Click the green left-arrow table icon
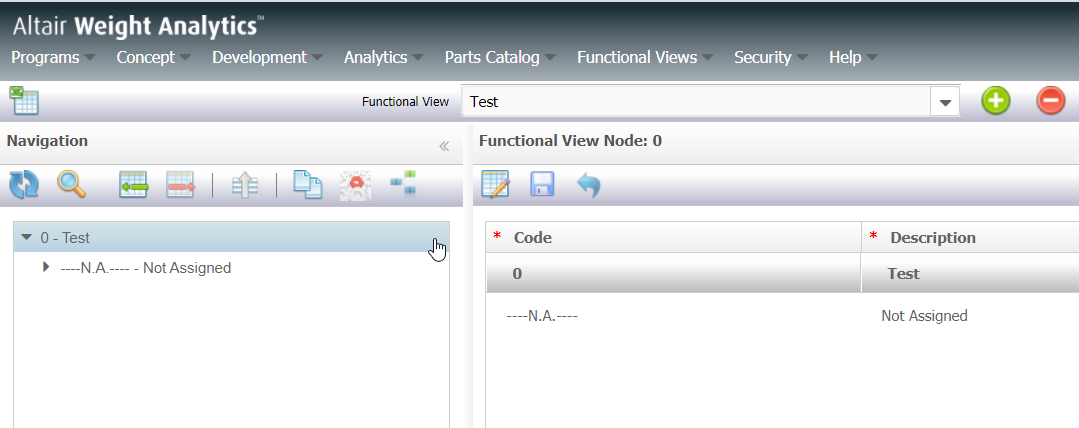Viewport: 1079px width, 428px height. coord(133,185)
